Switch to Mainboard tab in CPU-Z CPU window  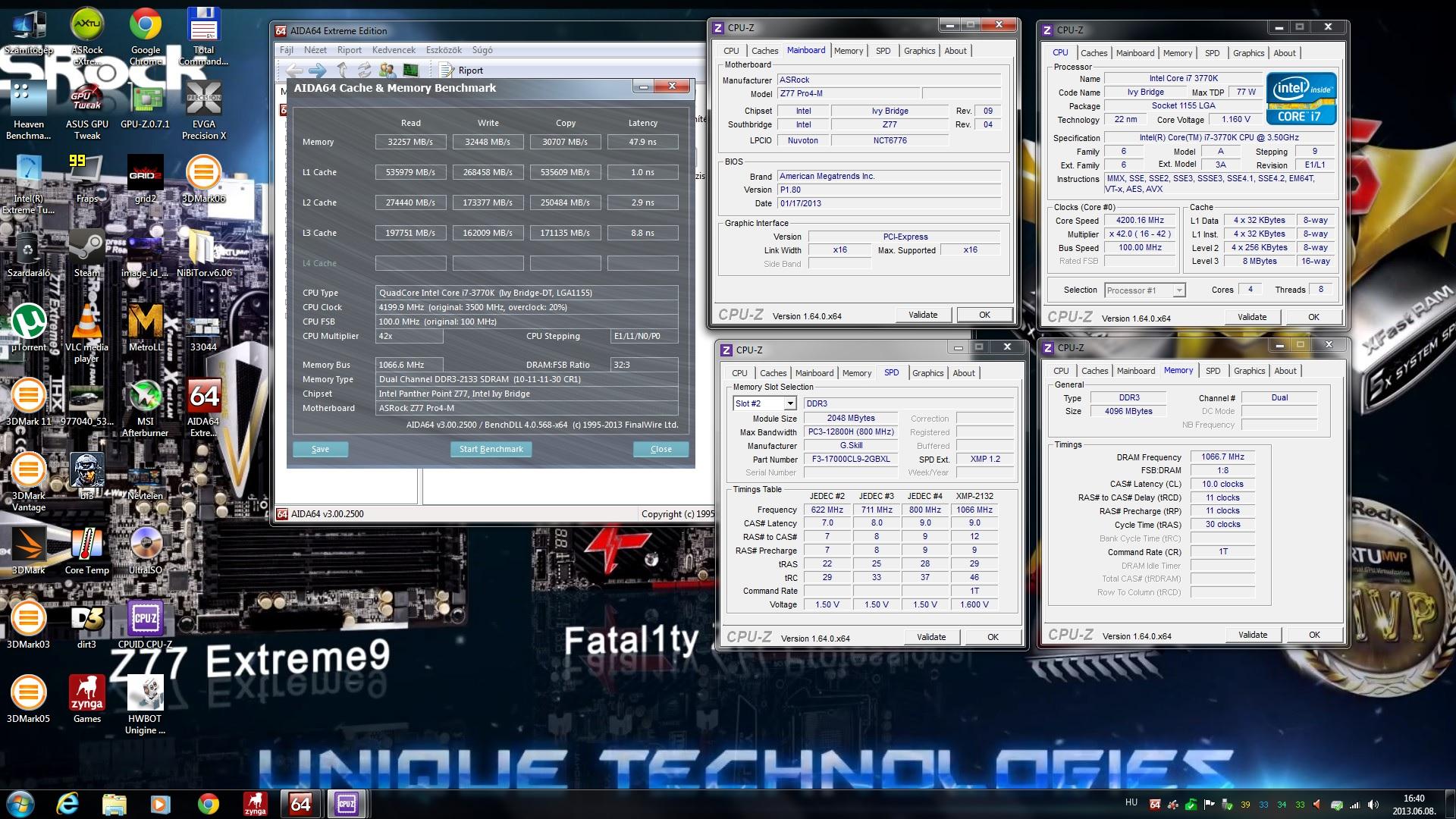pyautogui.click(x=1134, y=53)
